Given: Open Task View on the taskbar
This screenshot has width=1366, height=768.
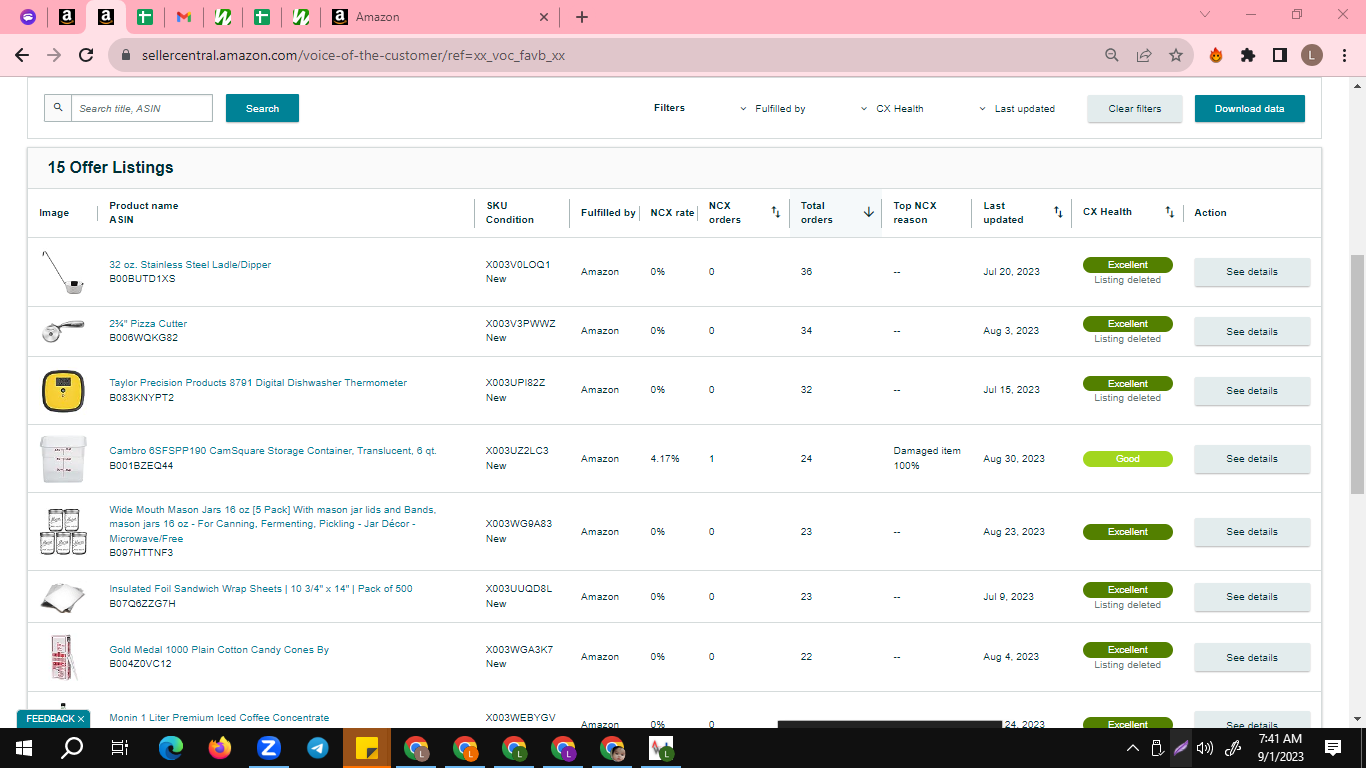Looking at the screenshot, I should pyautogui.click(x=120, y=747).
